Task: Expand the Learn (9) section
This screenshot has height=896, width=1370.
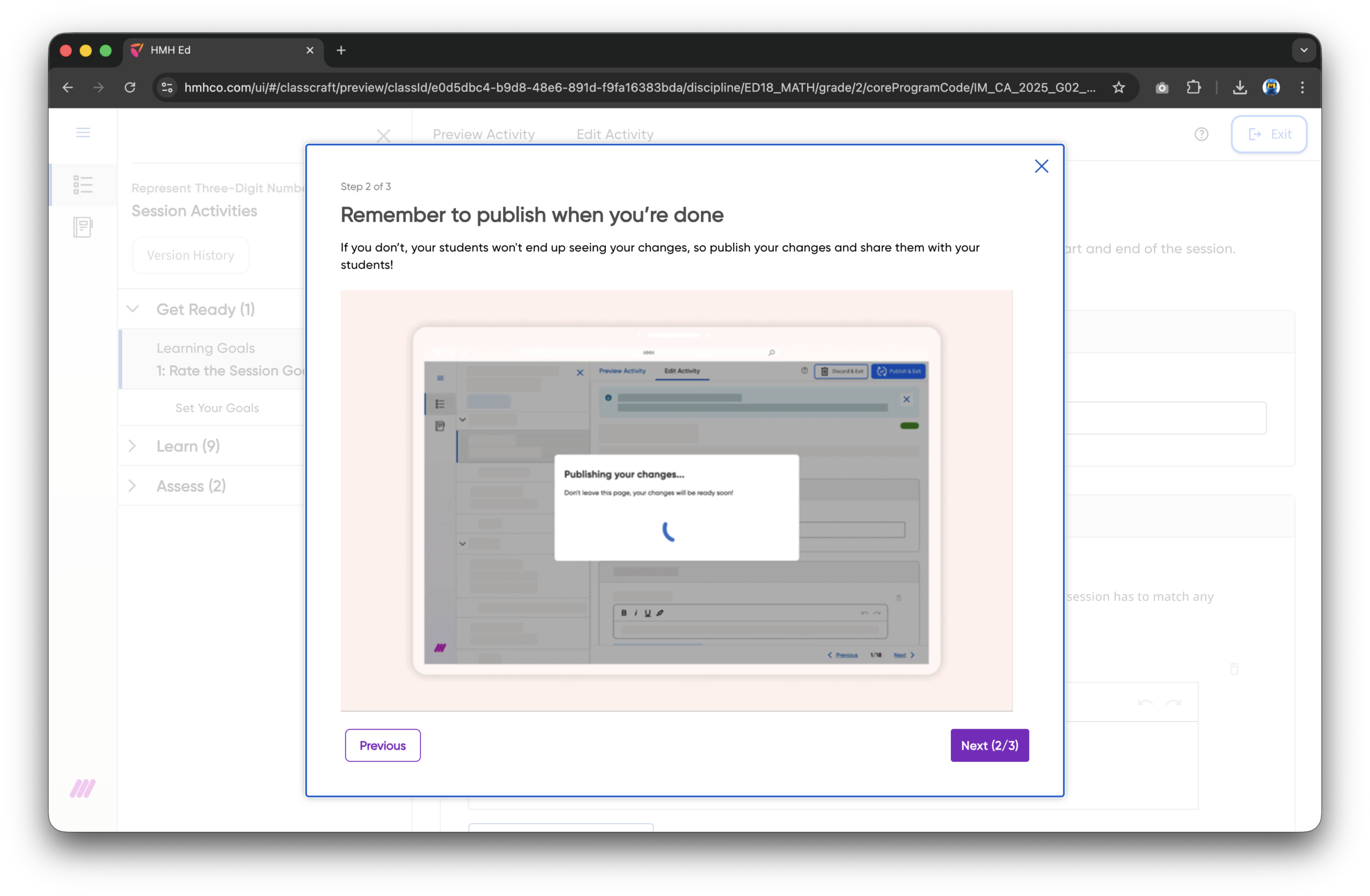Action: click(x=133, y=446)
